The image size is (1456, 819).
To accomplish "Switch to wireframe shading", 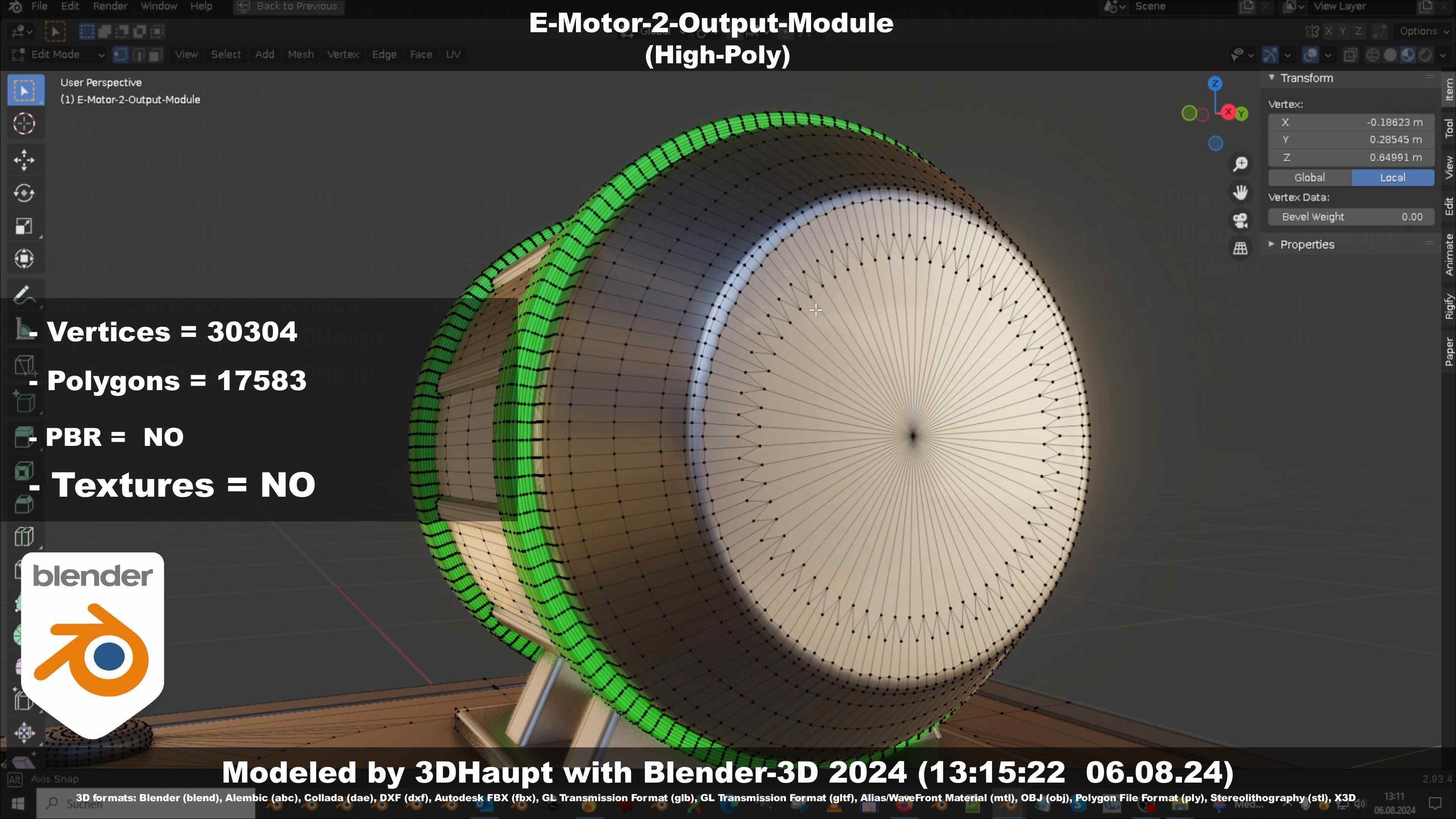I will [1372, 55].
